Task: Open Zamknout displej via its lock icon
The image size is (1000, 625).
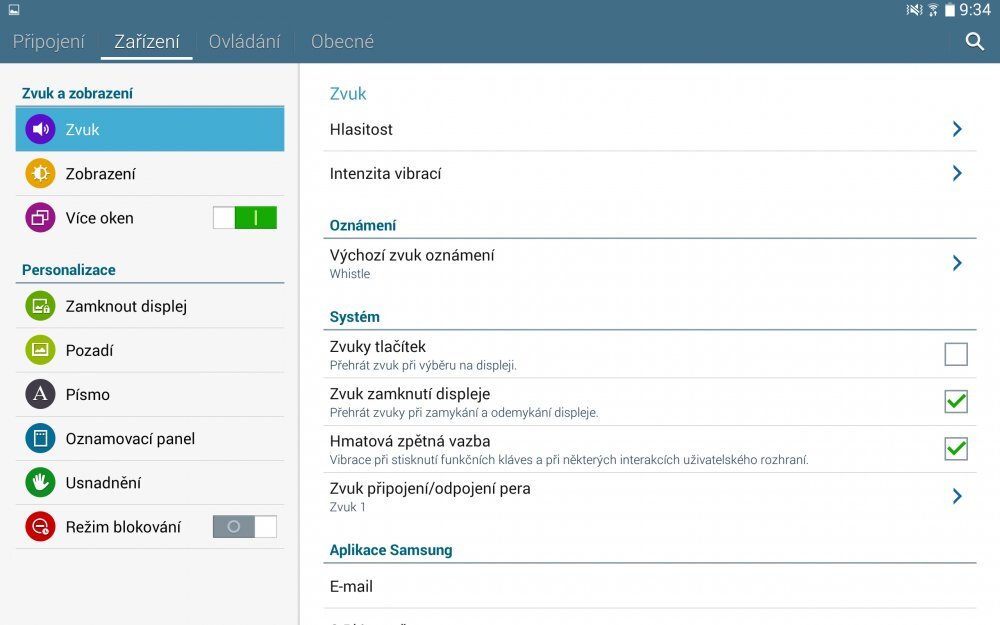Action: click(x=39, y=306)
